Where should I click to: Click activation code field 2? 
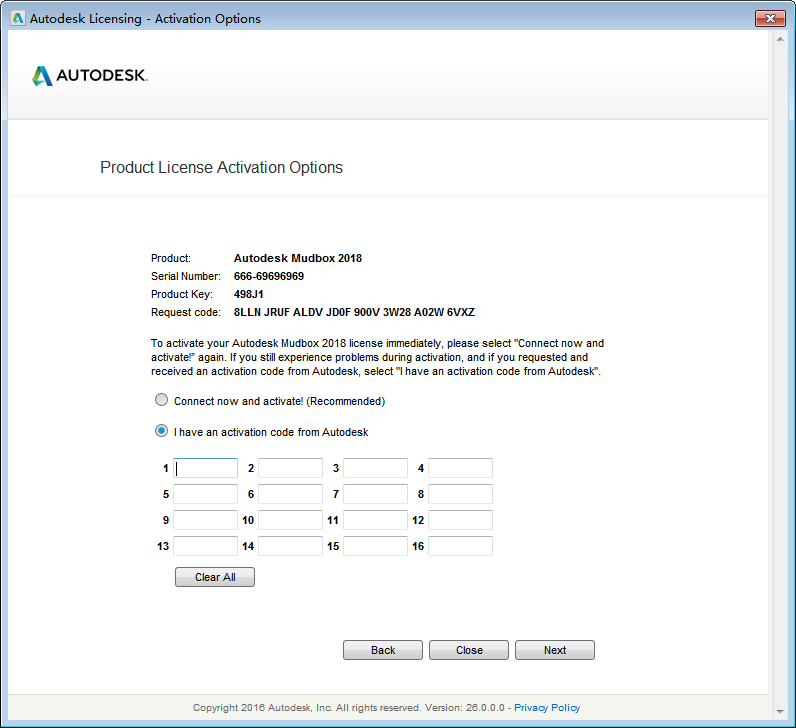coord(290,468)
